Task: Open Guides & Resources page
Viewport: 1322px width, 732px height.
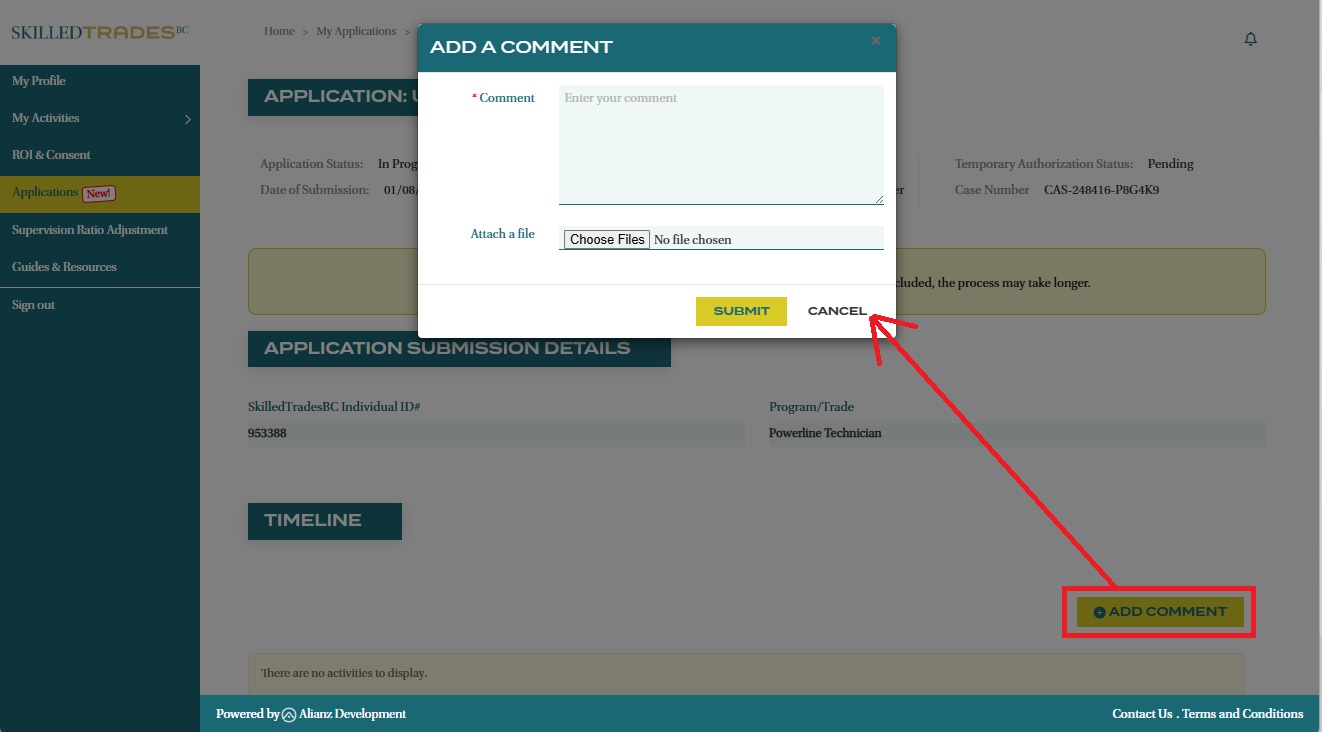Action: click(x=64, y=267)
